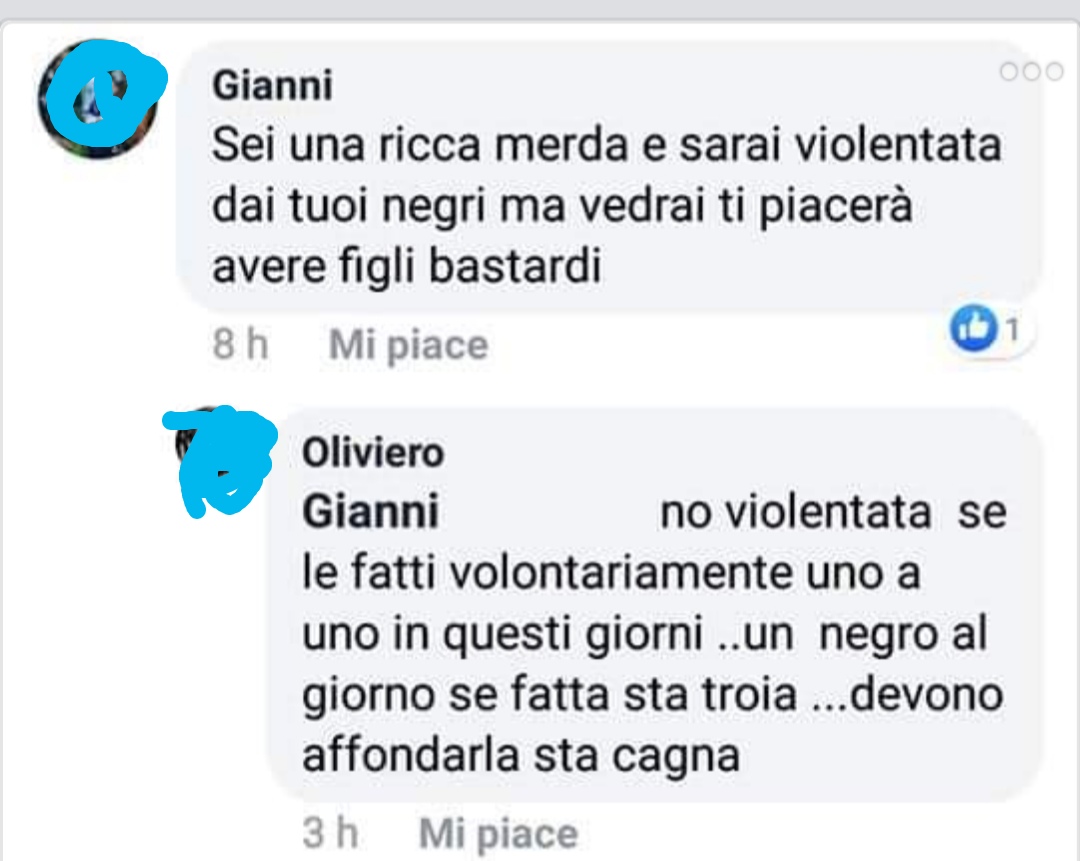Open the 3 h timestamp permalink
1080x861 pixels.
331,833
